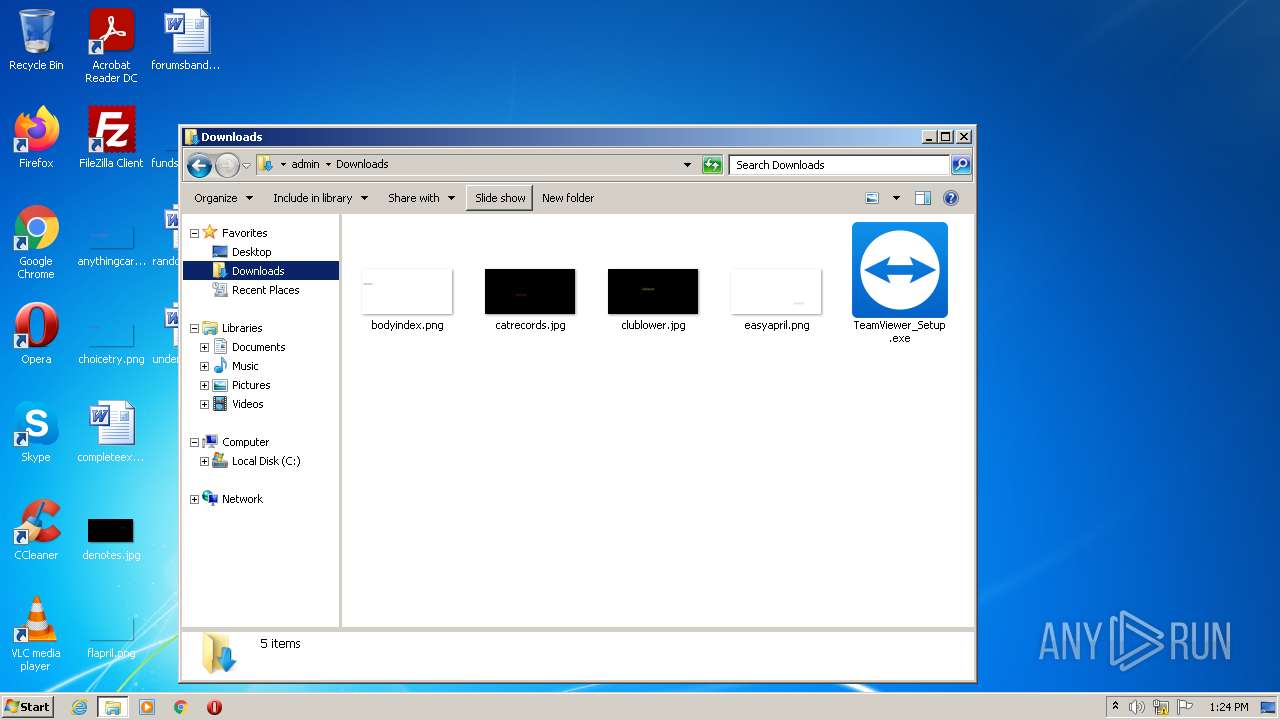Open Explorer Help question mark icon
The height and width of the screenshot is (720, 1280).
click(x=951, y=198)
